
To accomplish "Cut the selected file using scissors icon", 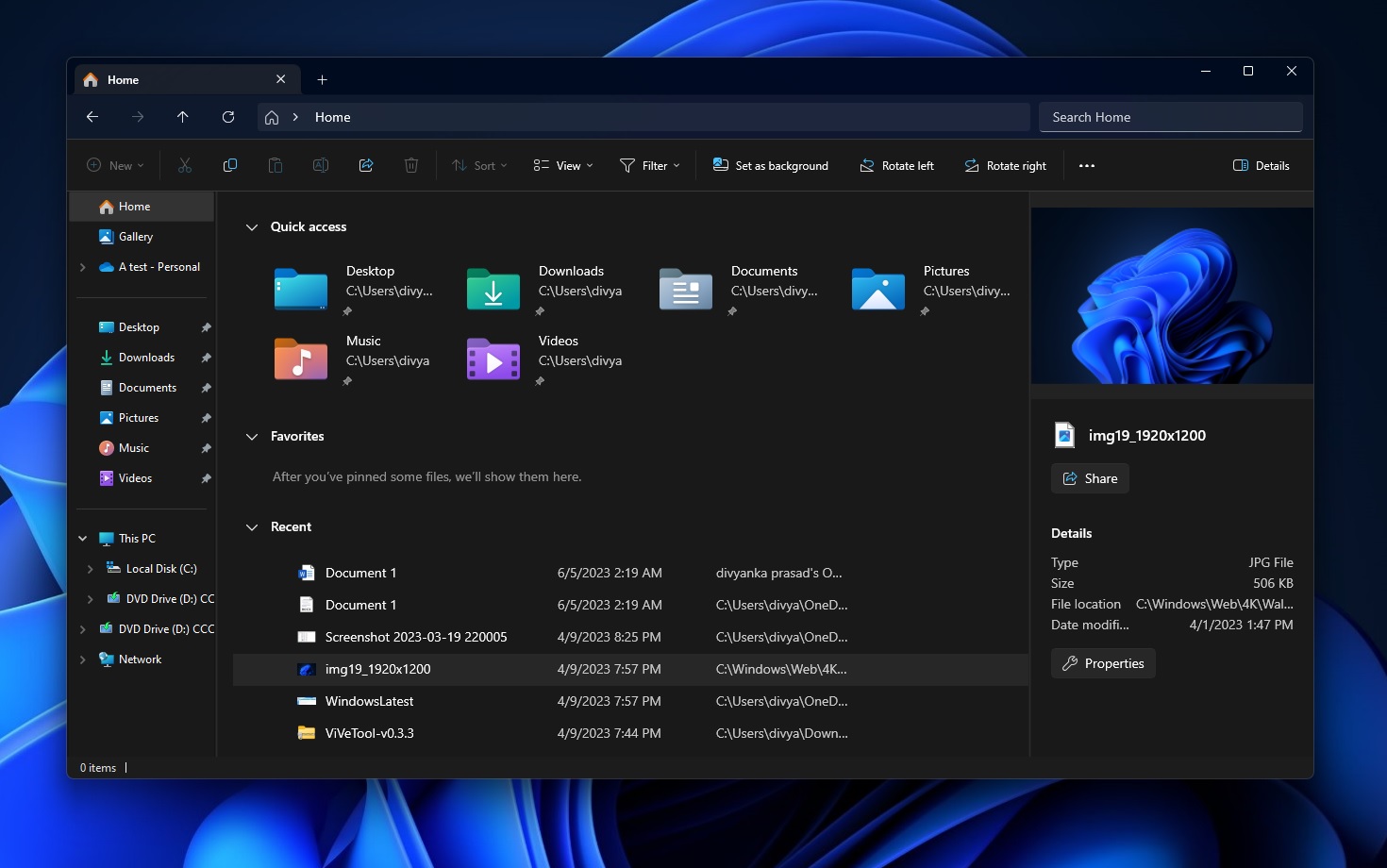I will pos(185,165).
